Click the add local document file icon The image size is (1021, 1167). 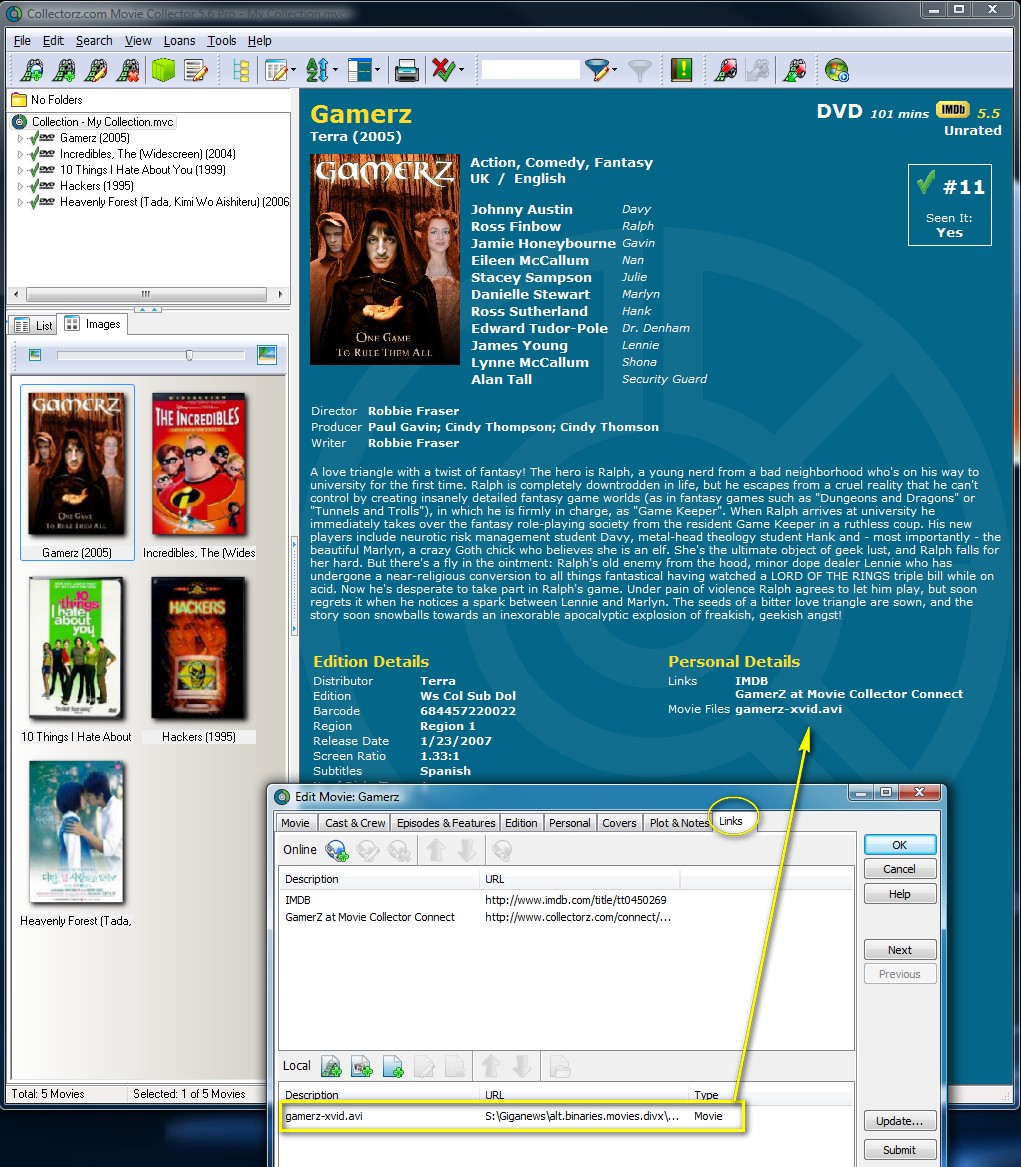pyautogui.click(x=393, y=1067)
